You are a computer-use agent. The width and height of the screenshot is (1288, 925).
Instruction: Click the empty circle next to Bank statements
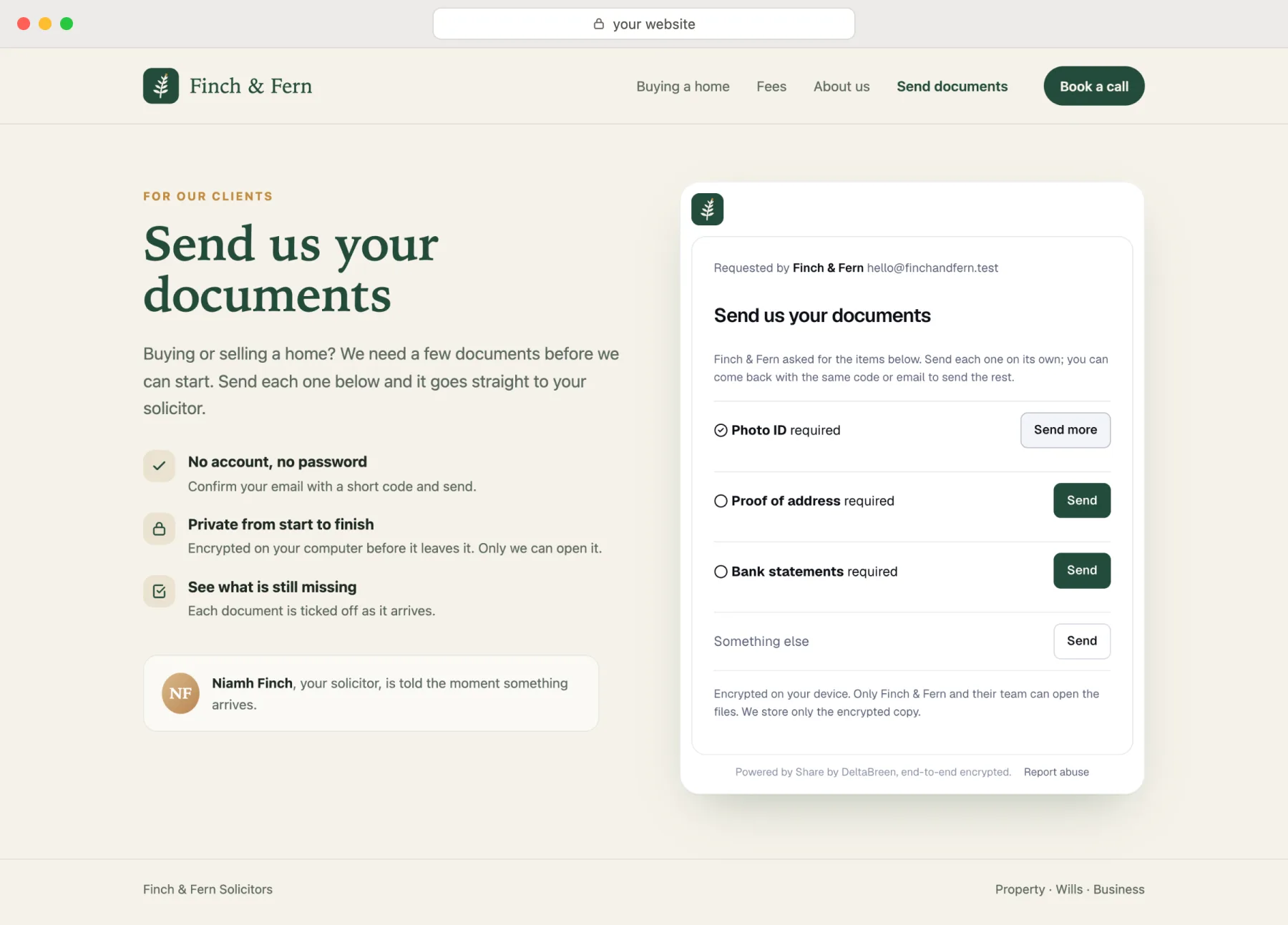(721, 572)
